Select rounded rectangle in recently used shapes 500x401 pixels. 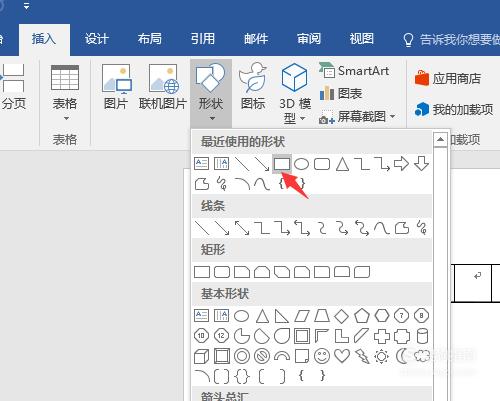(x=322, y=164)
